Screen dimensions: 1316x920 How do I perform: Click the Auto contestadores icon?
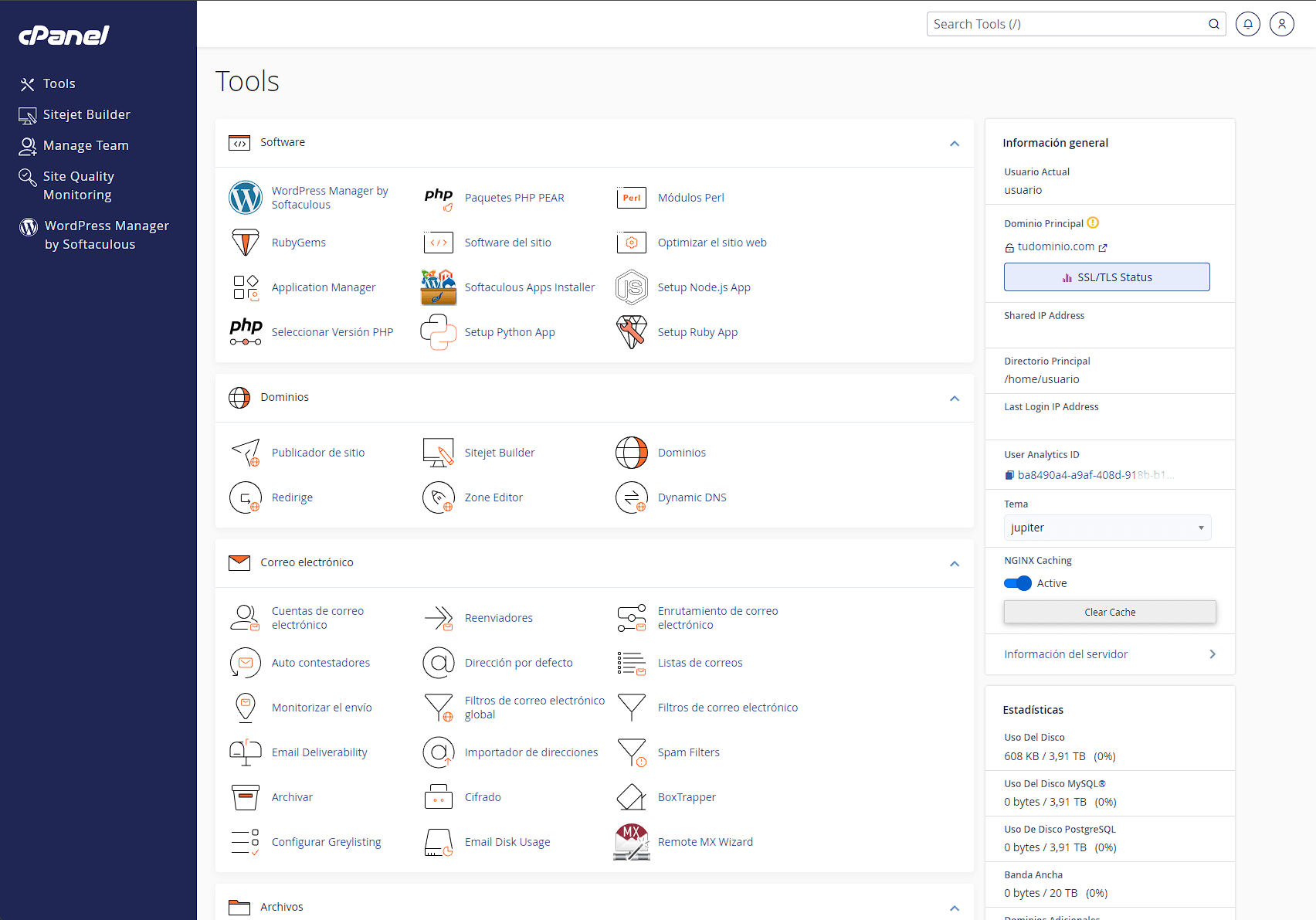point(246,663)
